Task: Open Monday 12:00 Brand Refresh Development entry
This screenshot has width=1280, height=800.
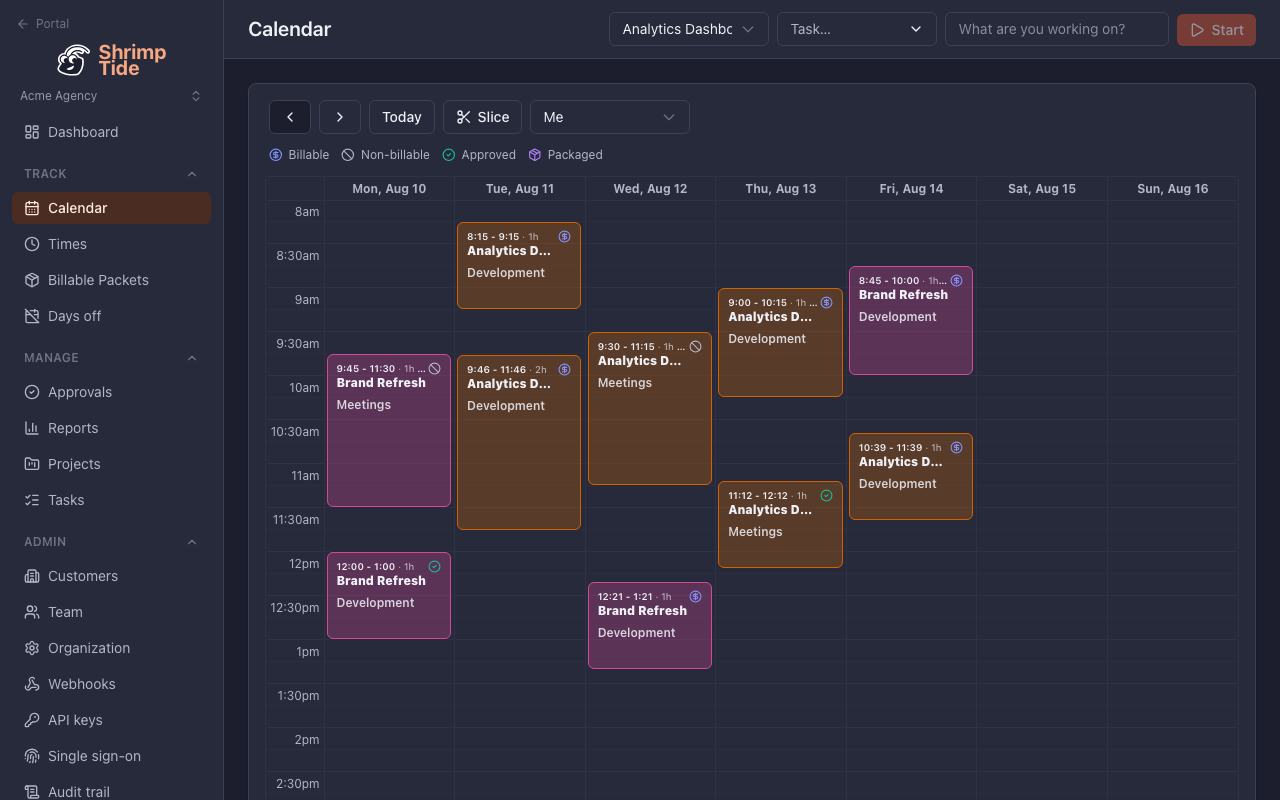Action: (389, 595)
